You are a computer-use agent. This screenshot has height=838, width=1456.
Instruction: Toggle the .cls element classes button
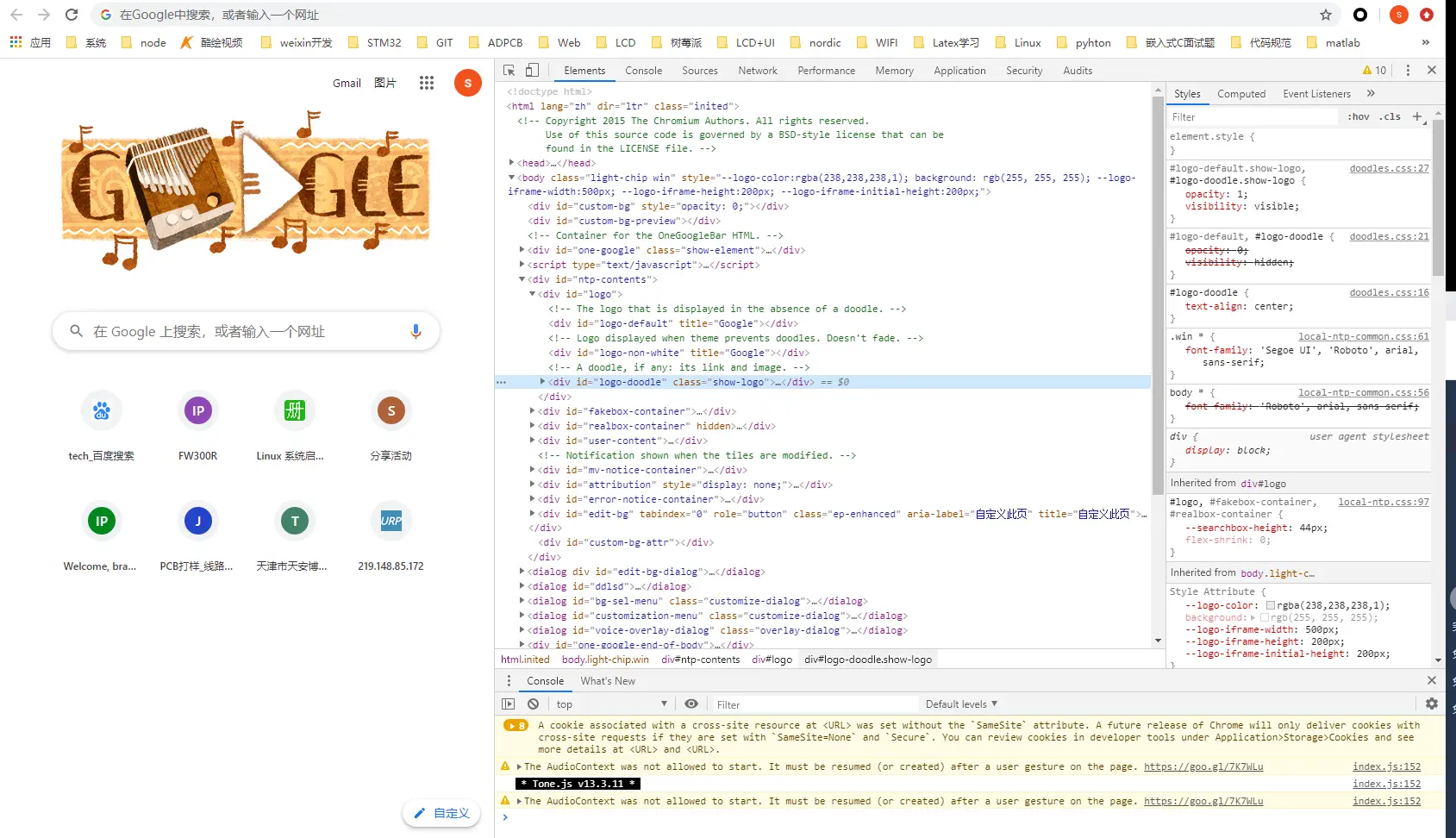(x=1390, y=117)
